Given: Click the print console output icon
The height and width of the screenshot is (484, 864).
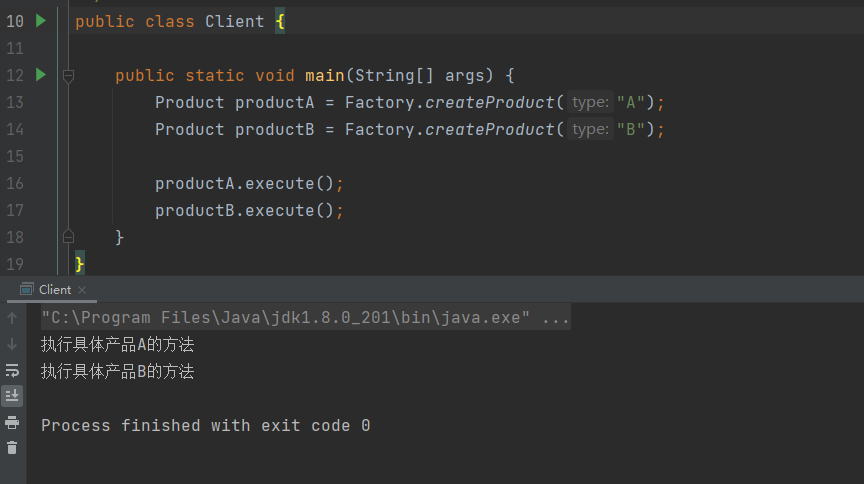Looking at the screenshot, I should coord(12,423).
